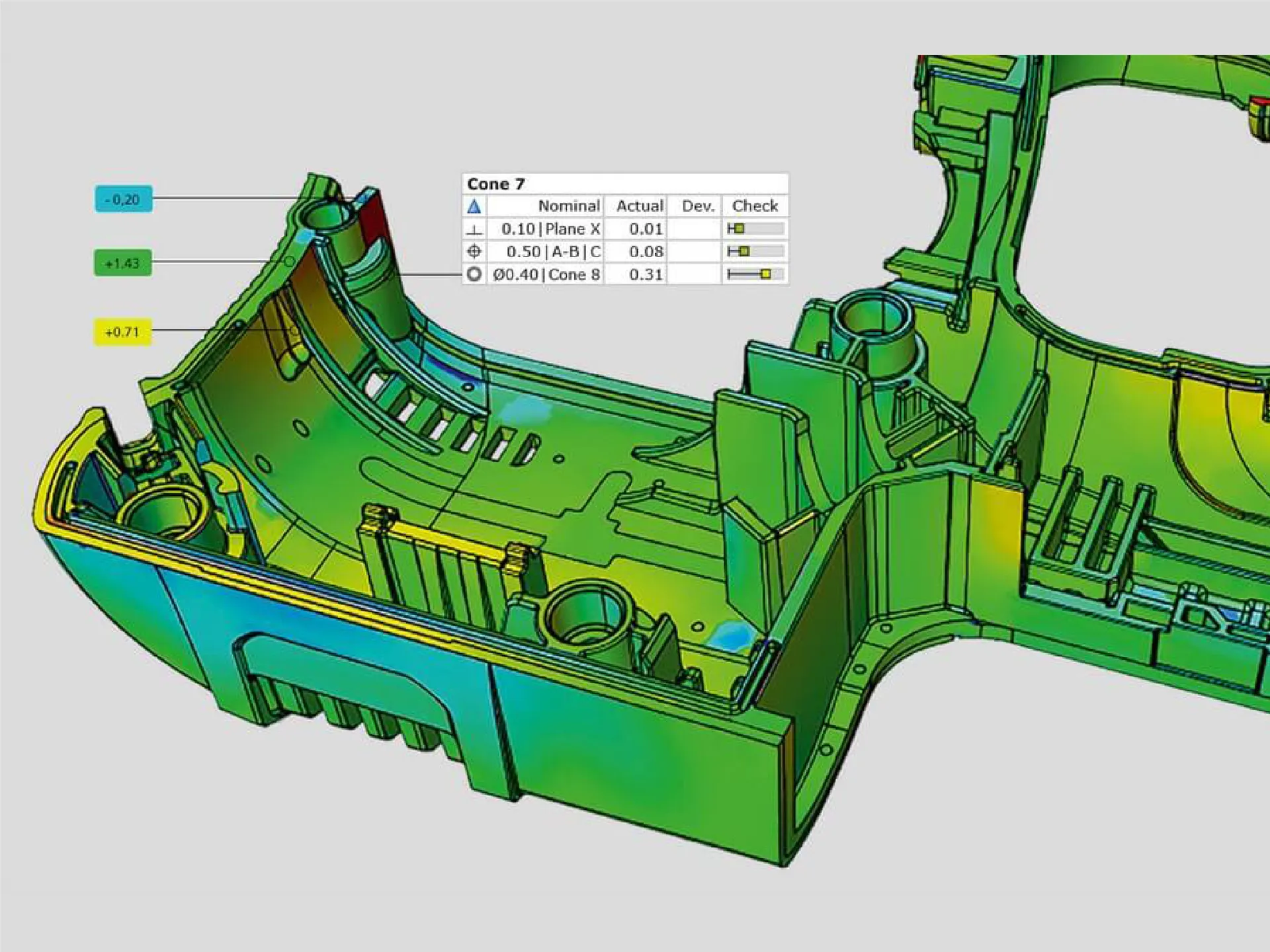Click the Actual column header
This screenshot has width=1270, height=952.
click(x=639, y=206)
